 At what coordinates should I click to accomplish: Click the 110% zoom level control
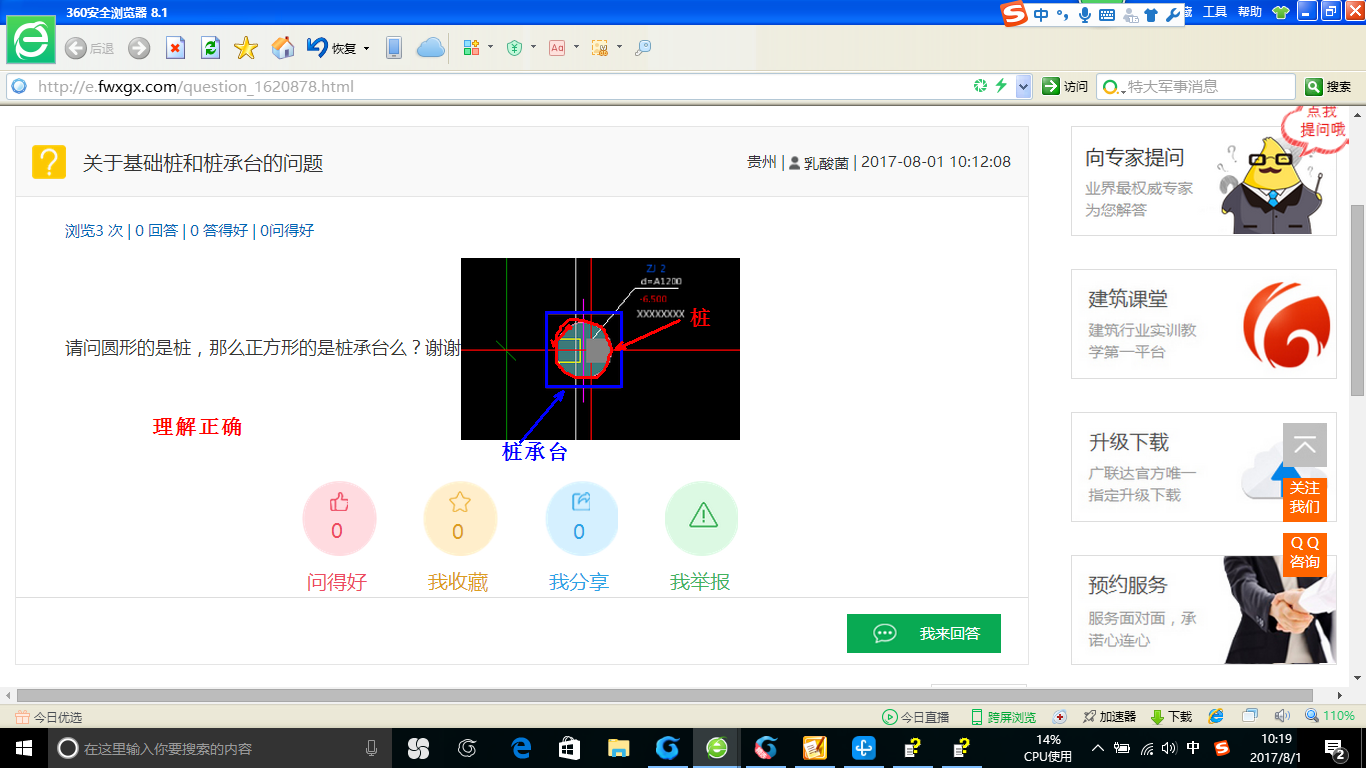[x=1330, y=716]
